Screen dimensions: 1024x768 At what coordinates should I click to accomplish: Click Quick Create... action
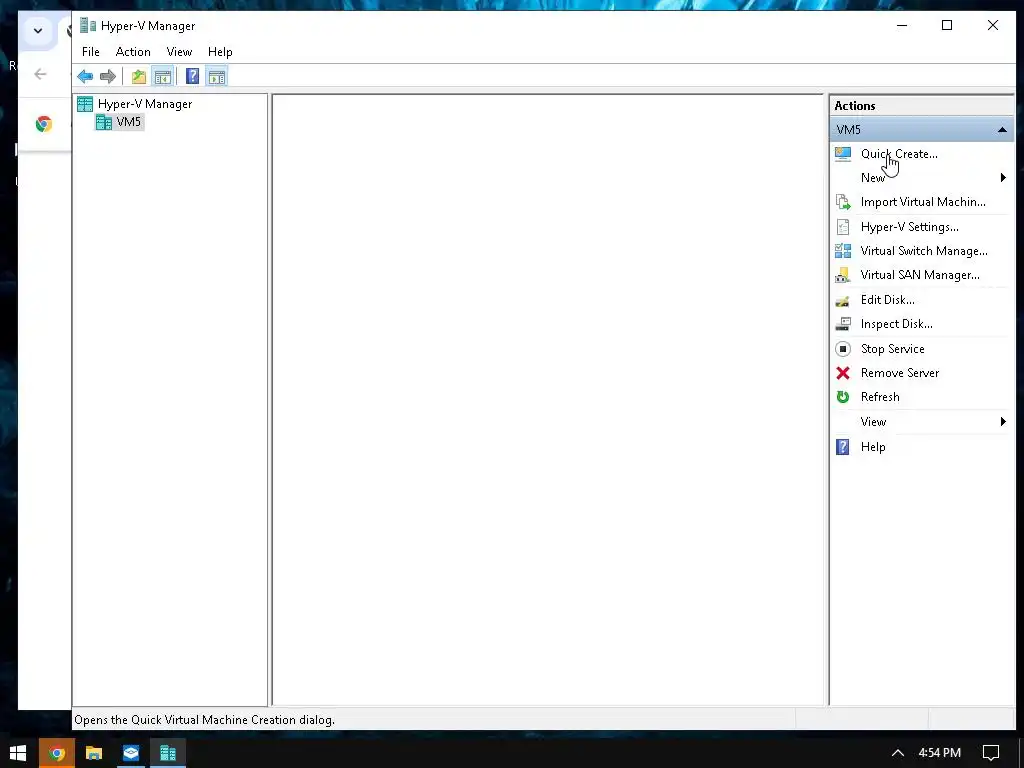pyautogui.click(x=899, y=154)
